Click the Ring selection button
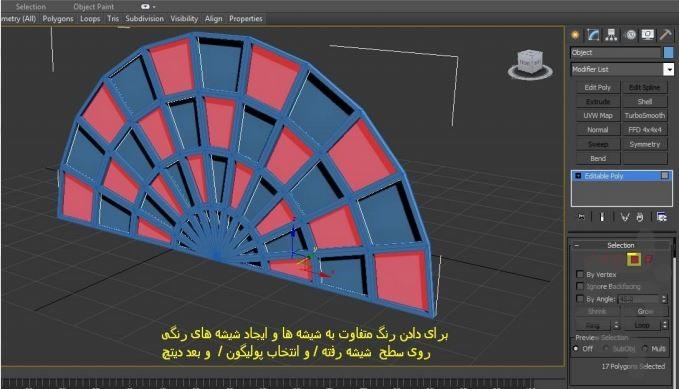679x389 pixels. pyautogui.click(x=593, y=325)
